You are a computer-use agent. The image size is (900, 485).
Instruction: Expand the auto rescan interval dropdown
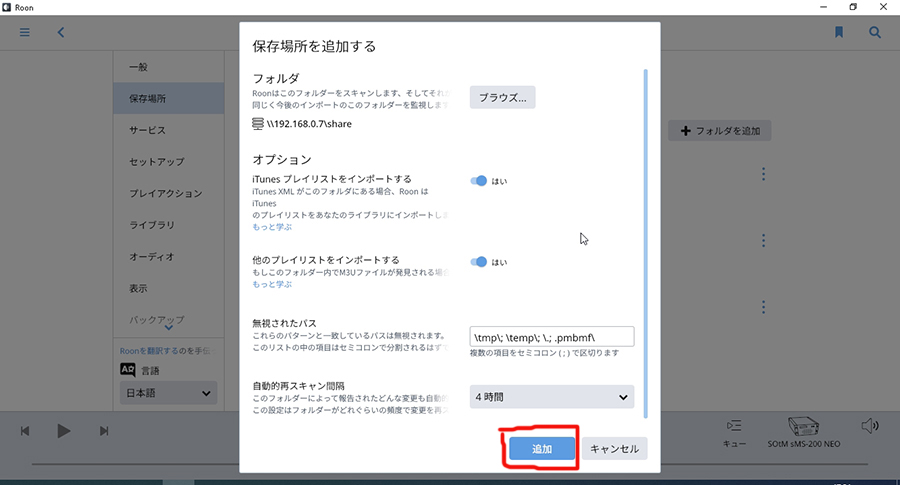point(552,397)
